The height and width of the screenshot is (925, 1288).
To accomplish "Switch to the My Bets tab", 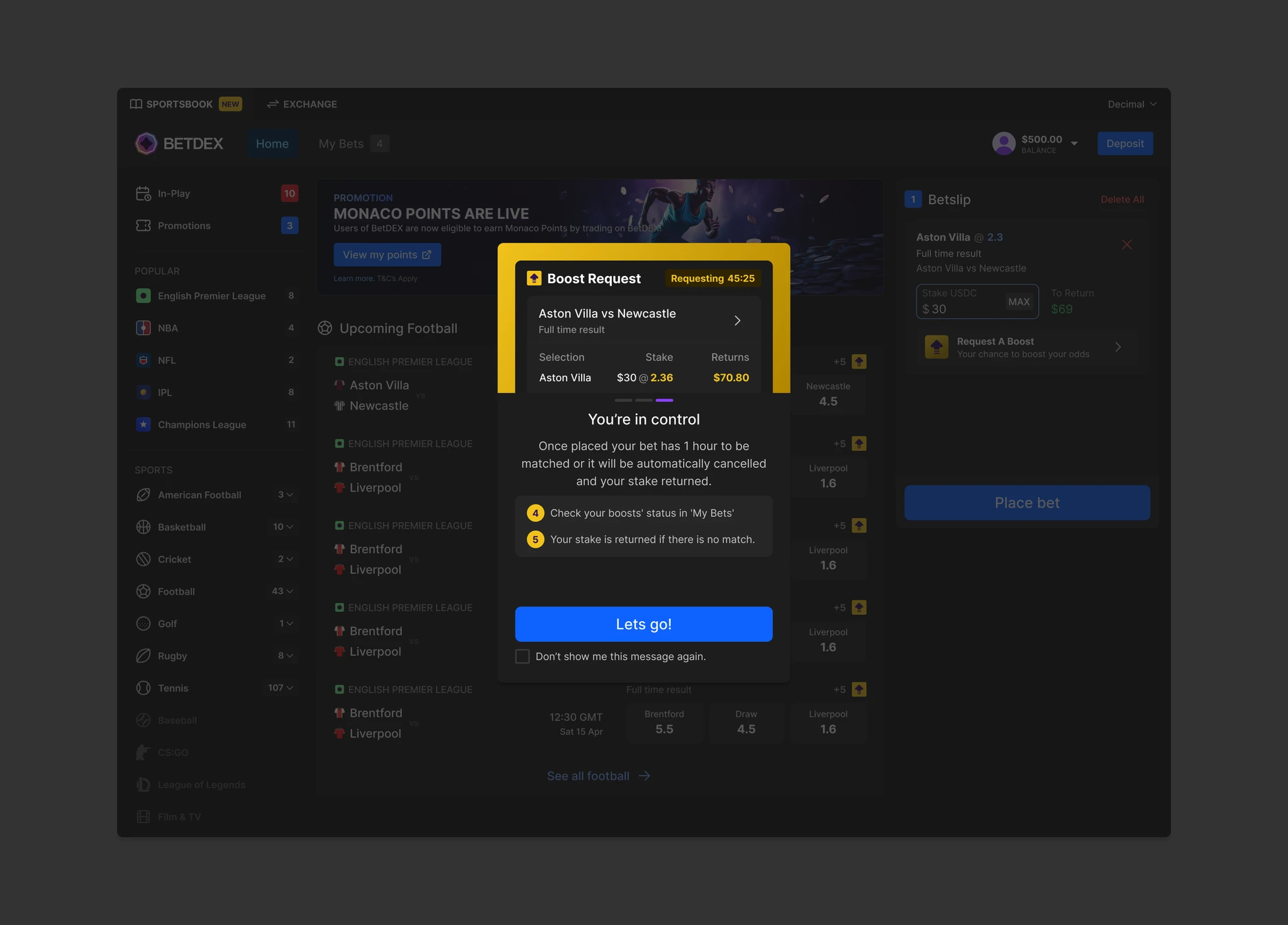I will tap(340, 143).
